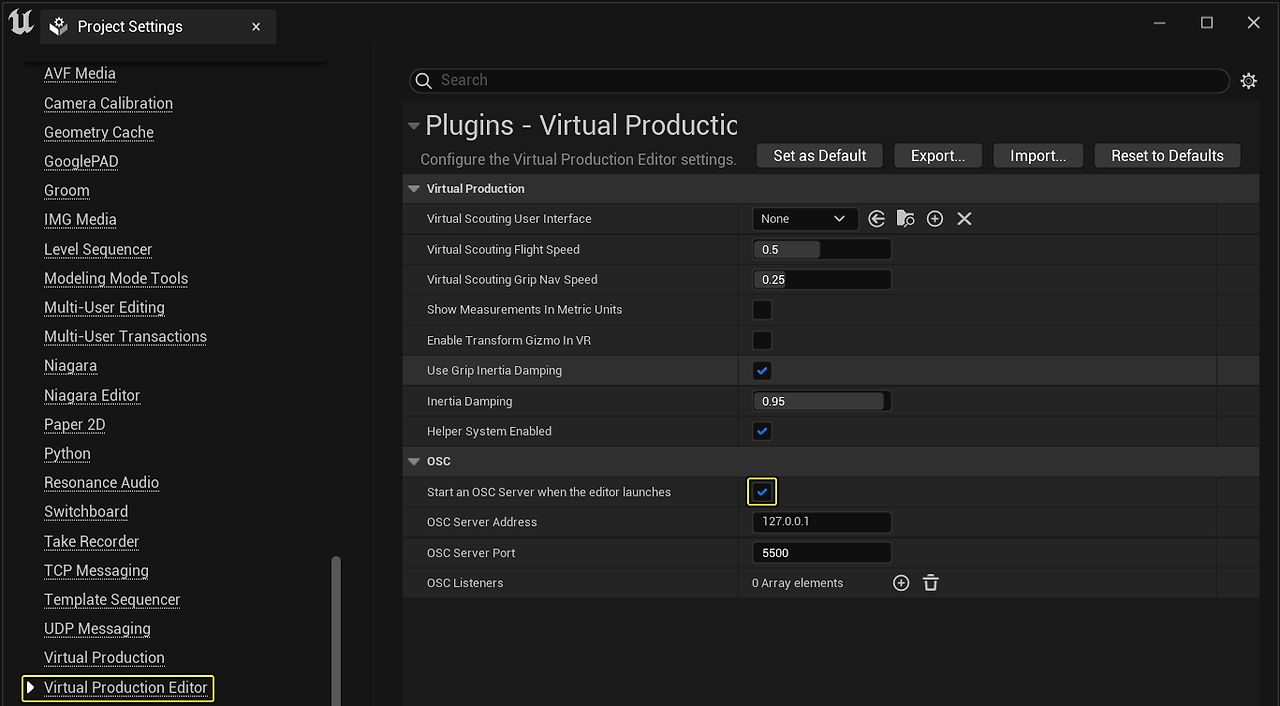Screen dimensions: 1280x706
Task: Maximize the Project Settings window
Action: pos(1207,23)
